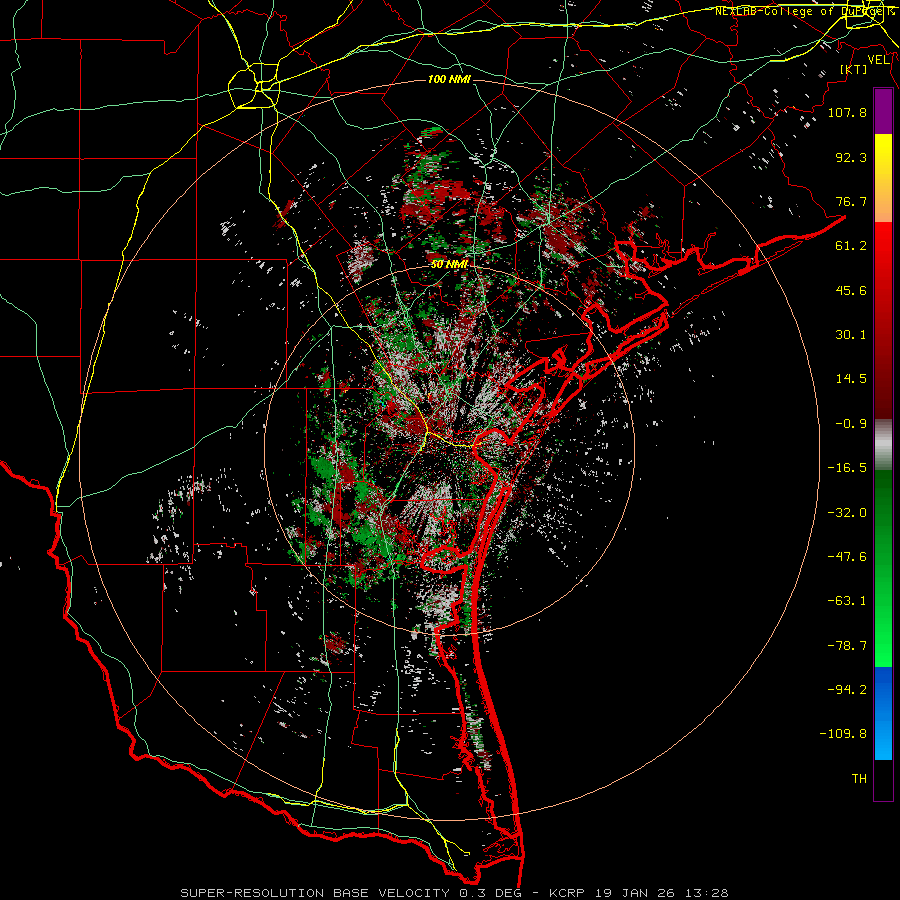Click the Super-Resolution Base Velocity caption
The width and height of the screenshot is (900, 900).
(454, 893)
